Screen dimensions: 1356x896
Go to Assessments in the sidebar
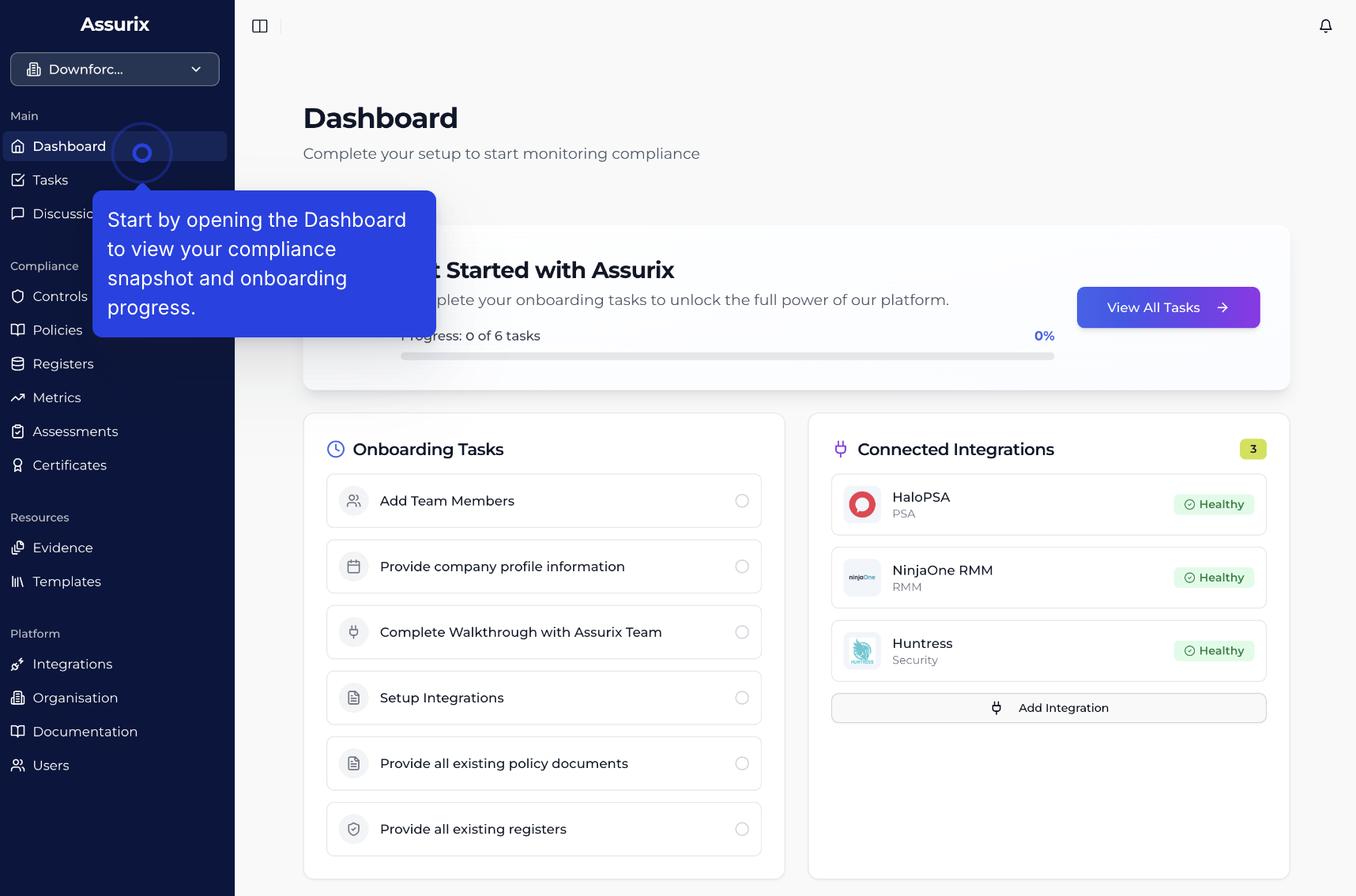pyautogui.click(x=75, y=431)
